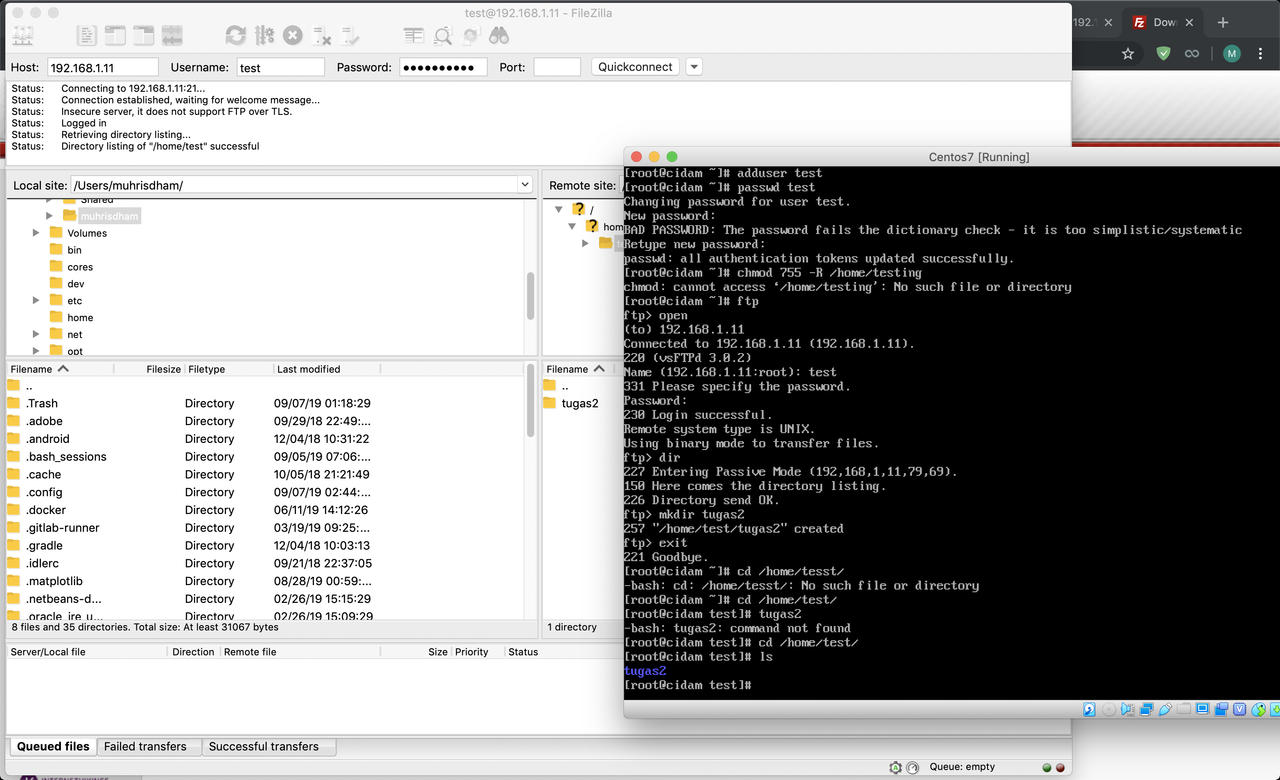The height and width of the screenshot is (780, 1280).
Task: Switch to the Successful transfers tab
Action: coord(266,746)
